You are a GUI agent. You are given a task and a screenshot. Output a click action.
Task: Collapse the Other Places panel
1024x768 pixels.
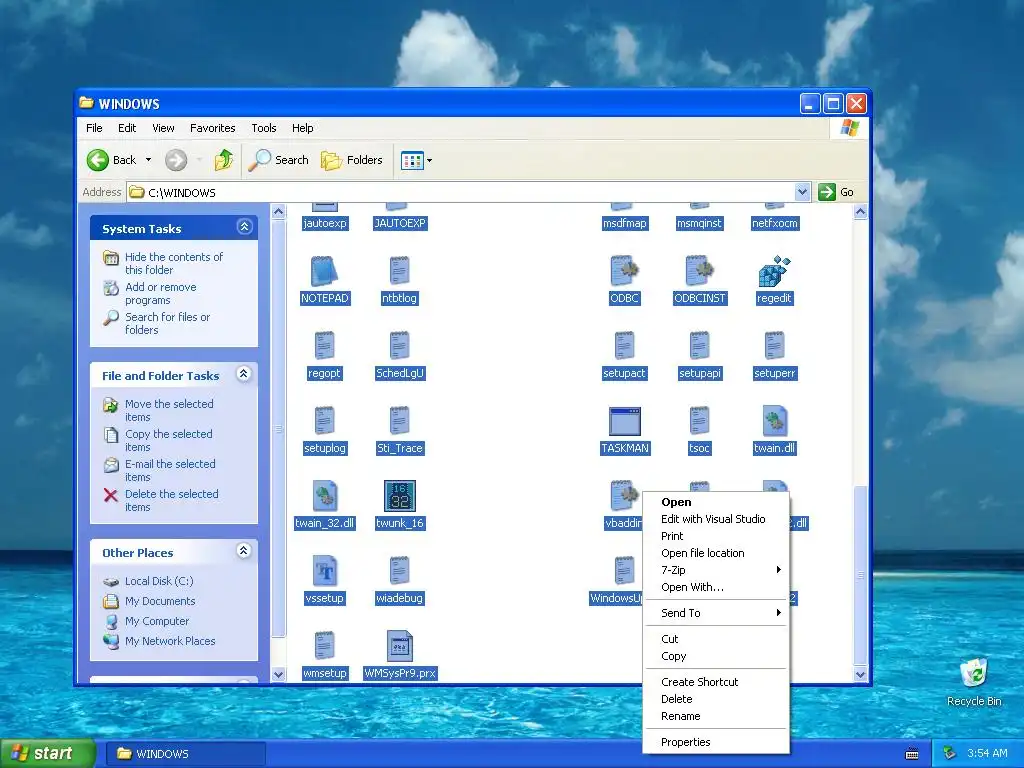[x=244, y=551]
